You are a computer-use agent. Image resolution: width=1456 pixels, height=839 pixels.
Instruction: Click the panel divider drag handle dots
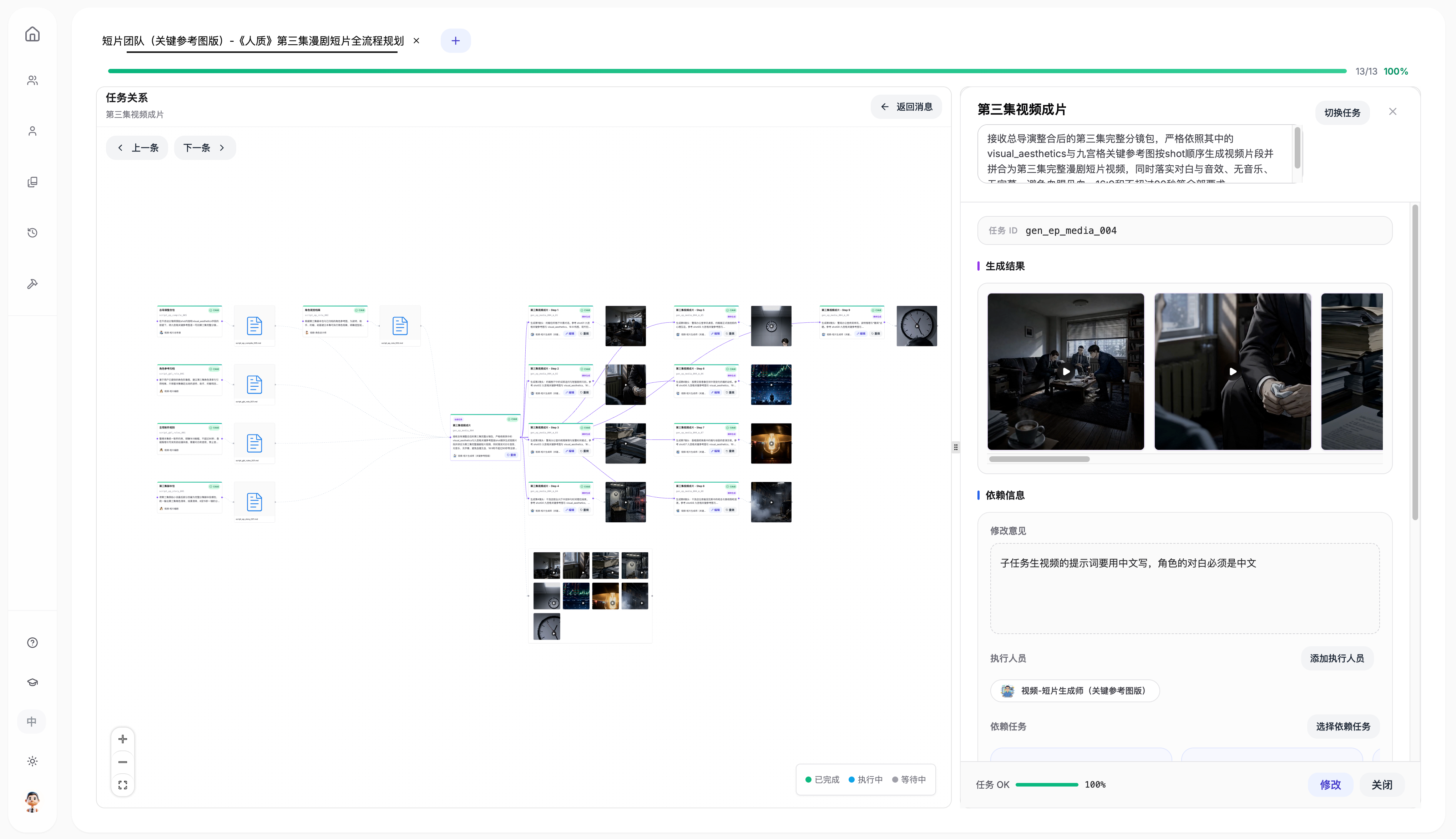tap(956, 447)
